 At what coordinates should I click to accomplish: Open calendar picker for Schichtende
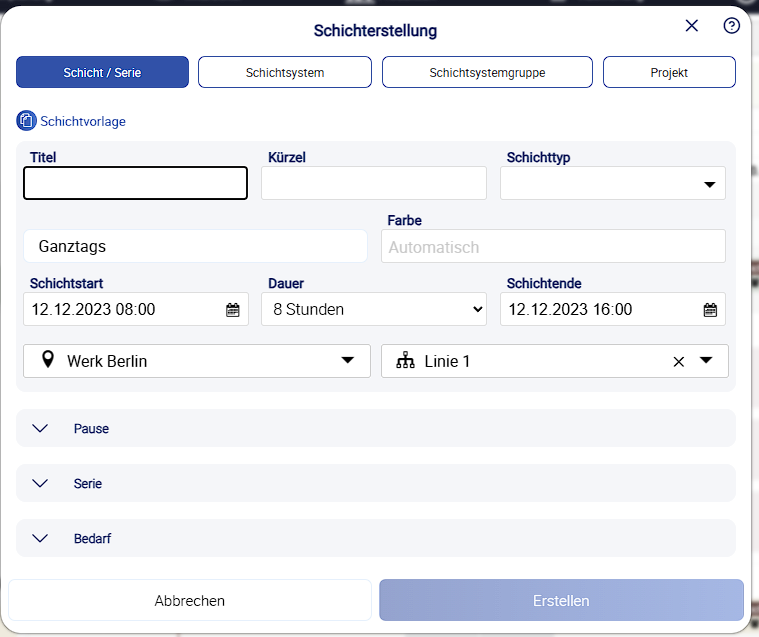(x=710, y=310)
